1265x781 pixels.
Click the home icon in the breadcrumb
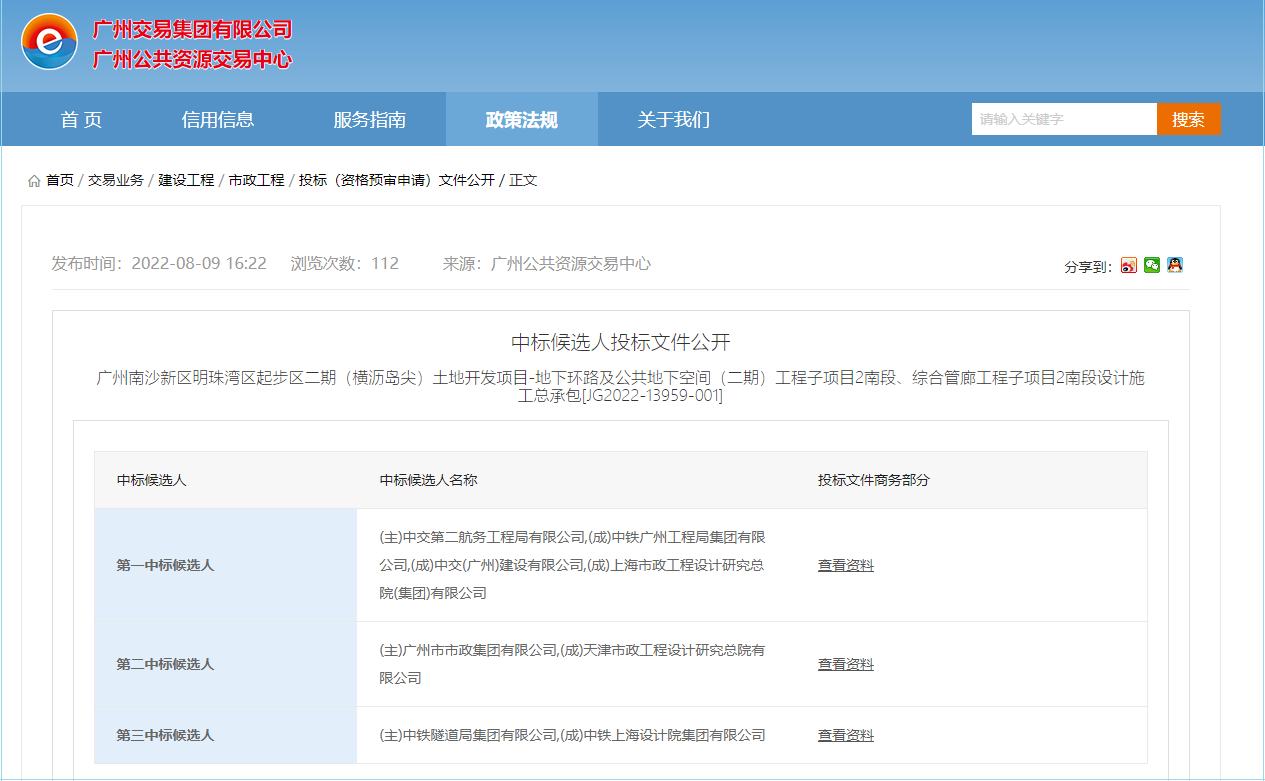point(34,181)
